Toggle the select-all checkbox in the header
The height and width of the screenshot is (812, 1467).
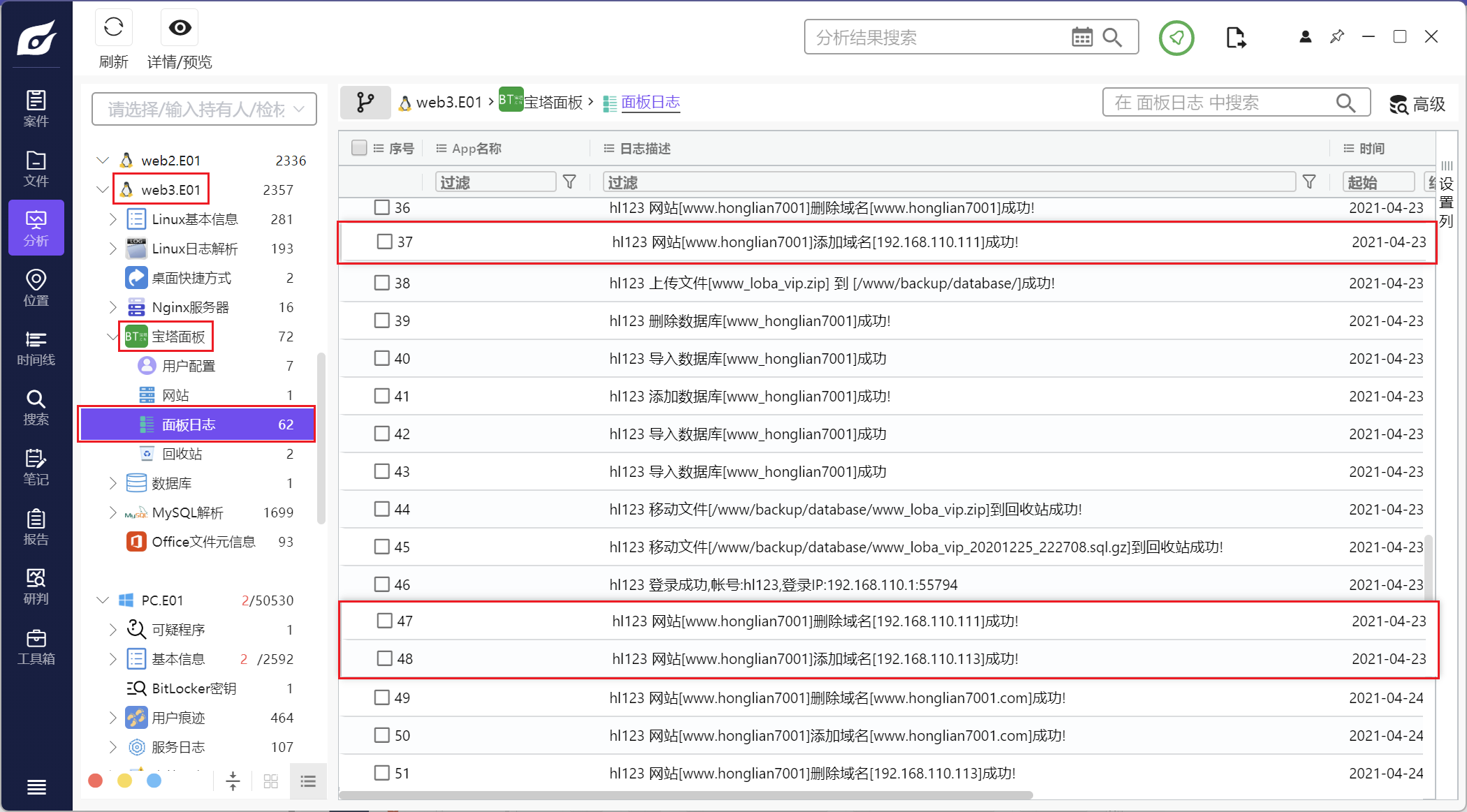(359, 148)
